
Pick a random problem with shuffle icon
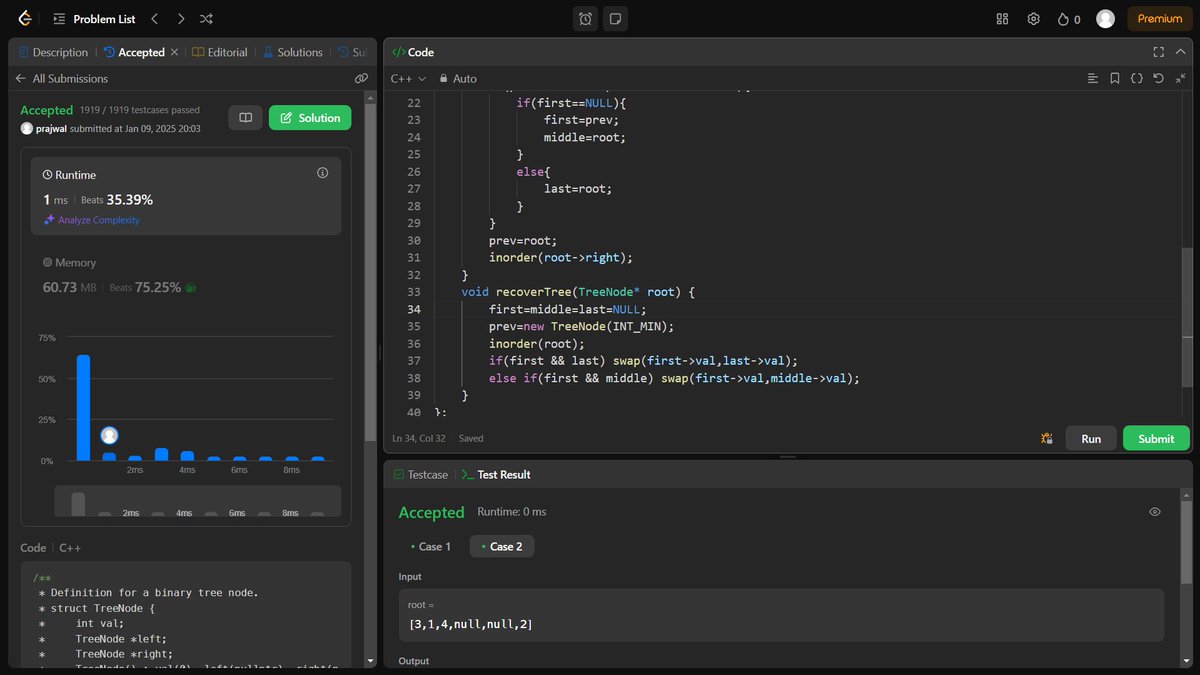[x=206, y=18]
